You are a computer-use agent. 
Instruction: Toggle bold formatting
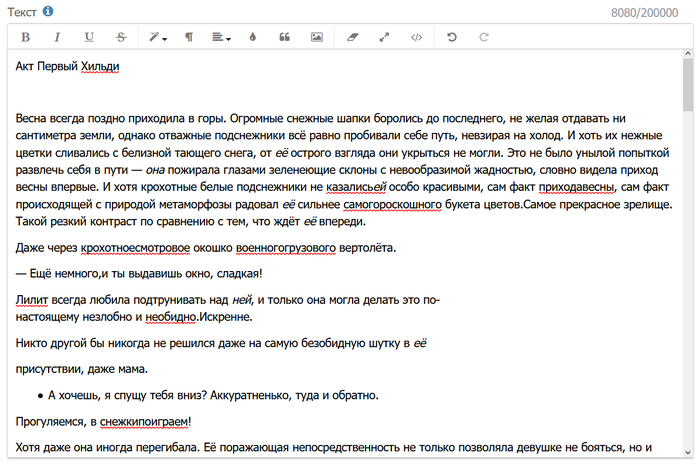pyautogui.click(x=26, y=37)
